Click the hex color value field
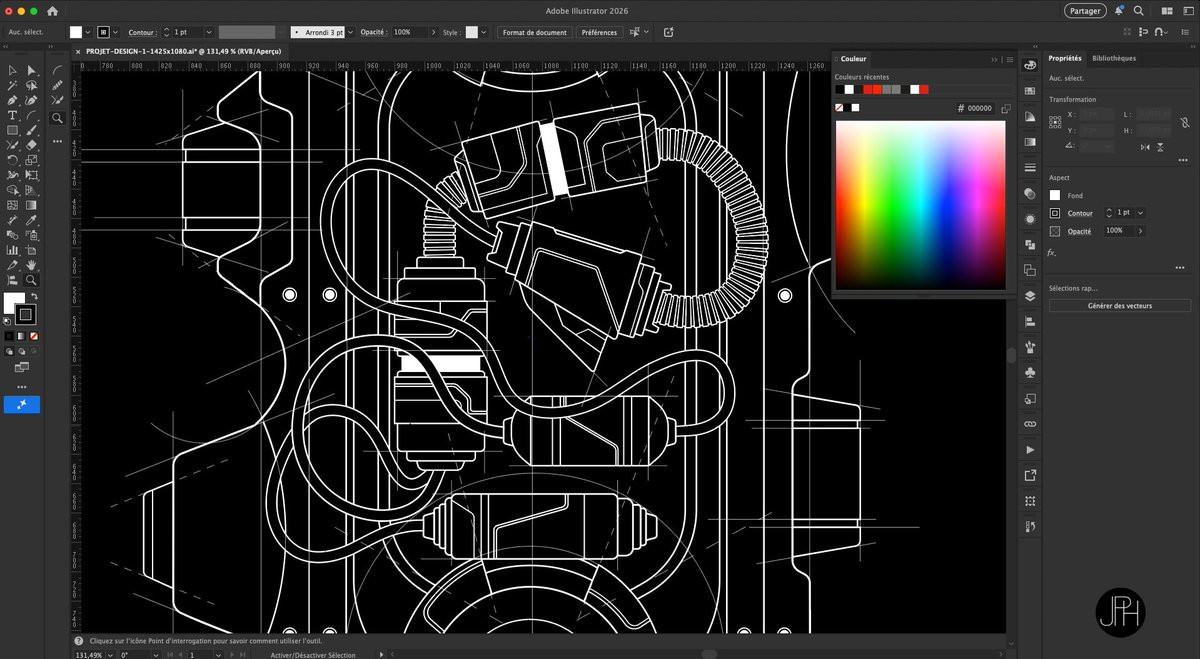 click(x=979, y=108)
